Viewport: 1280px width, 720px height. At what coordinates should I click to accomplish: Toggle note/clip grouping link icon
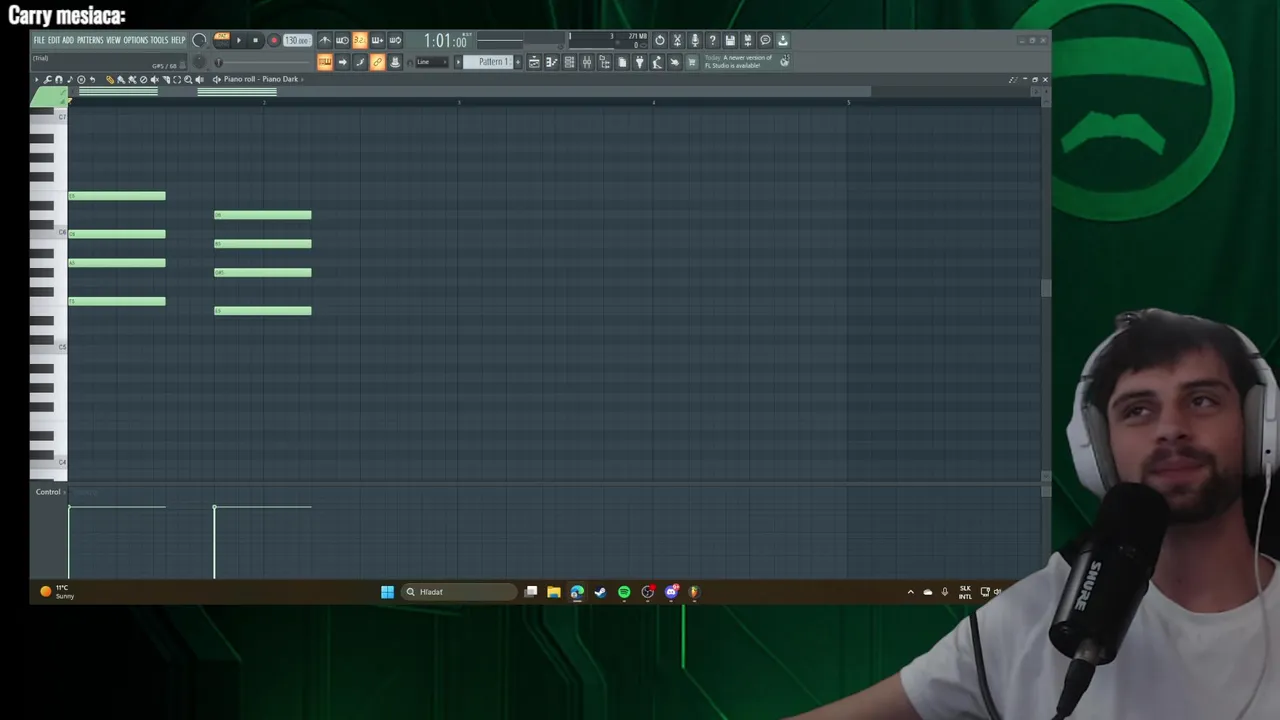pyautogui.click(x=377, y=62)
